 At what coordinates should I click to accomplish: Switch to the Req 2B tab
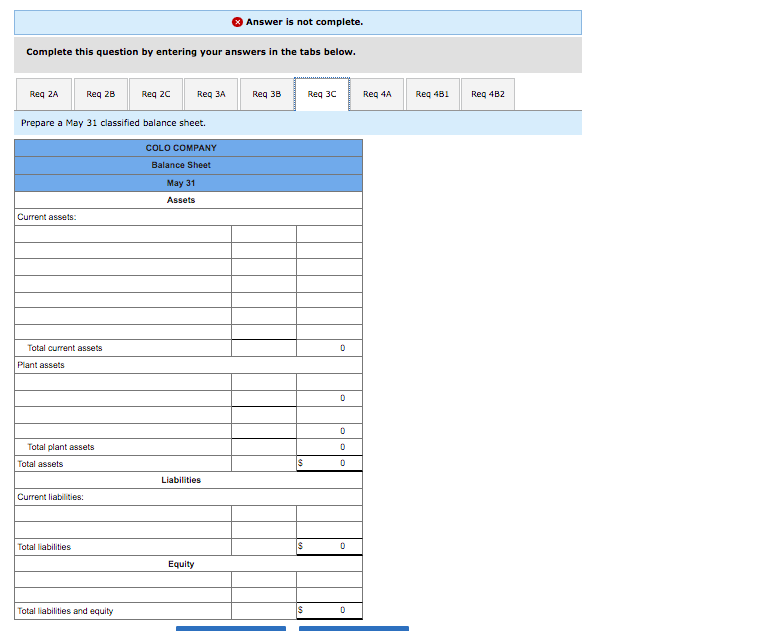click(101, 94)
